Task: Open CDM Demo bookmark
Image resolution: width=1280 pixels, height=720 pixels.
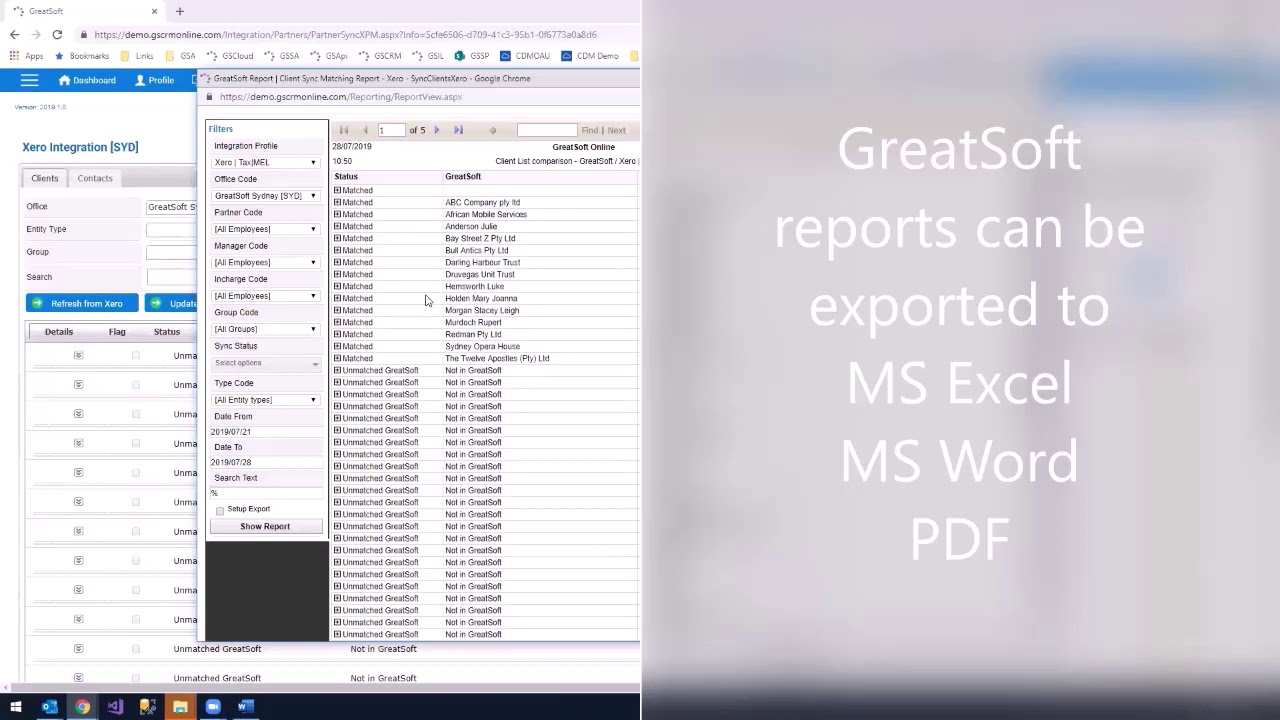Action: tap(590, 56)
